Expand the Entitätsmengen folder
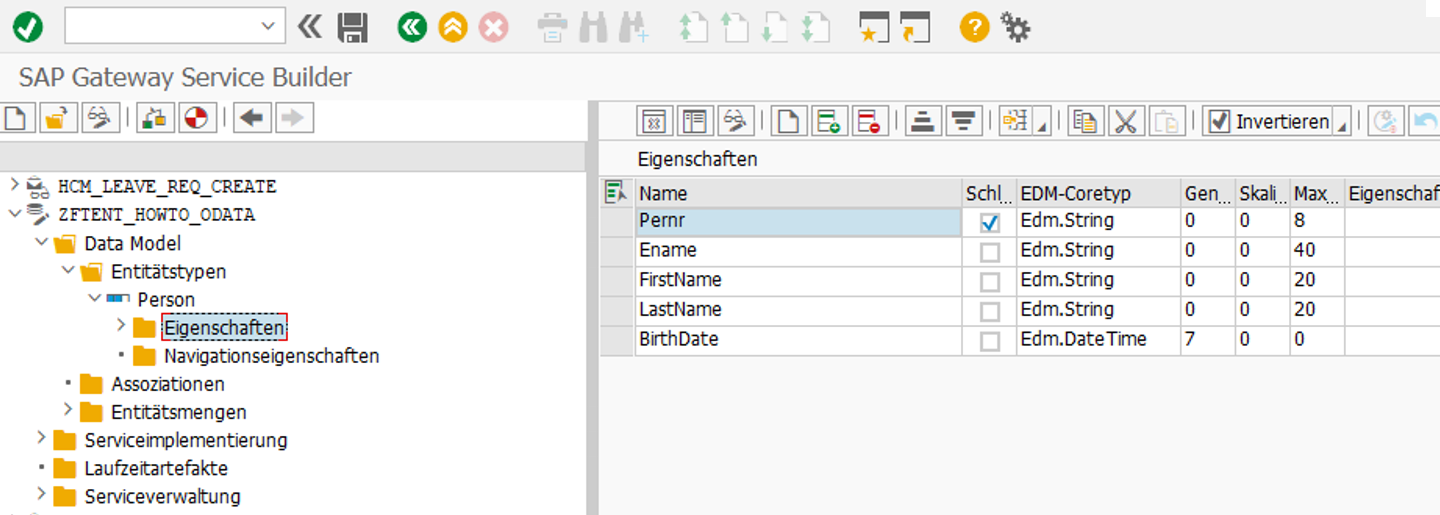 click(x=68, y=411)
